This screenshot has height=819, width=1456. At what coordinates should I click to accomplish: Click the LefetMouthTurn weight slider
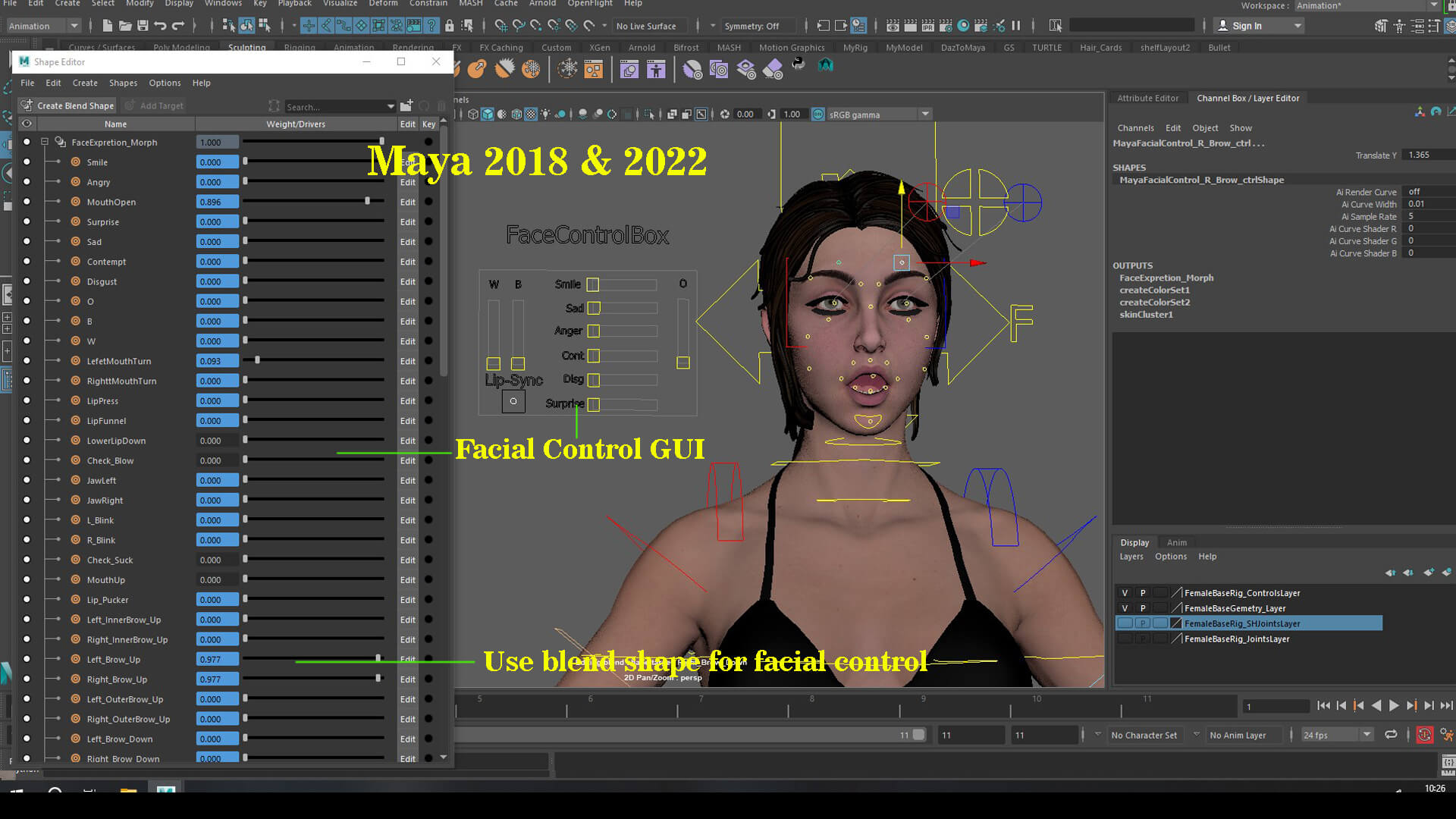coord(313,361)
